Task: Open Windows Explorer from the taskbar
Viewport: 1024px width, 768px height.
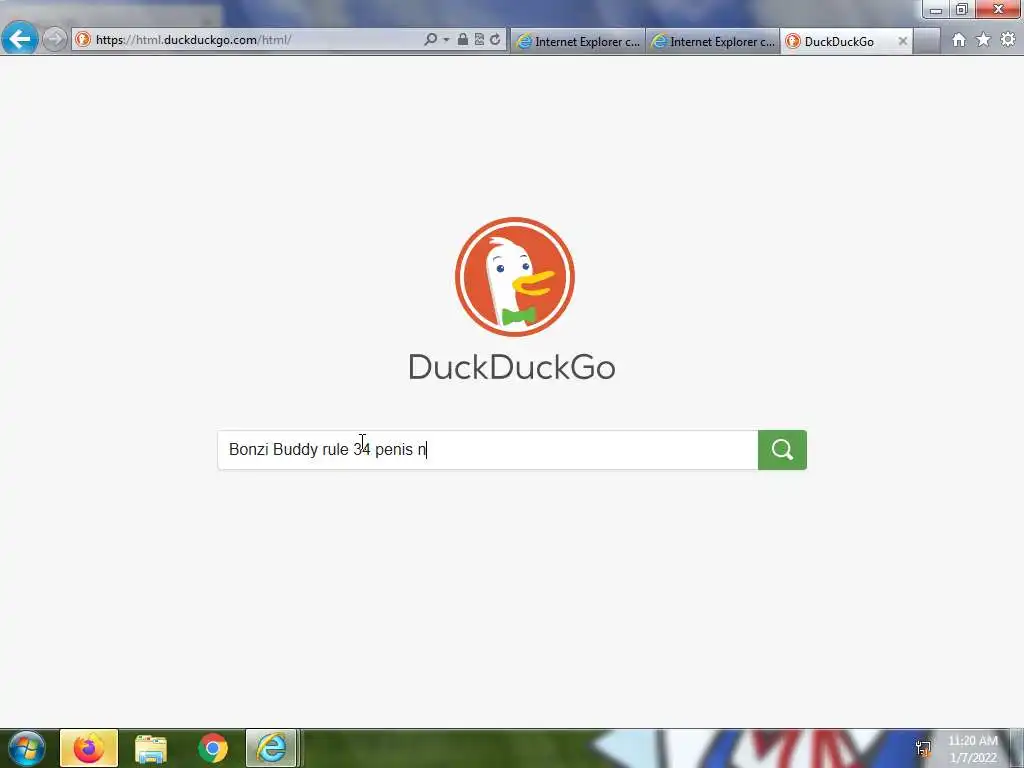Action: click(151, 748)
